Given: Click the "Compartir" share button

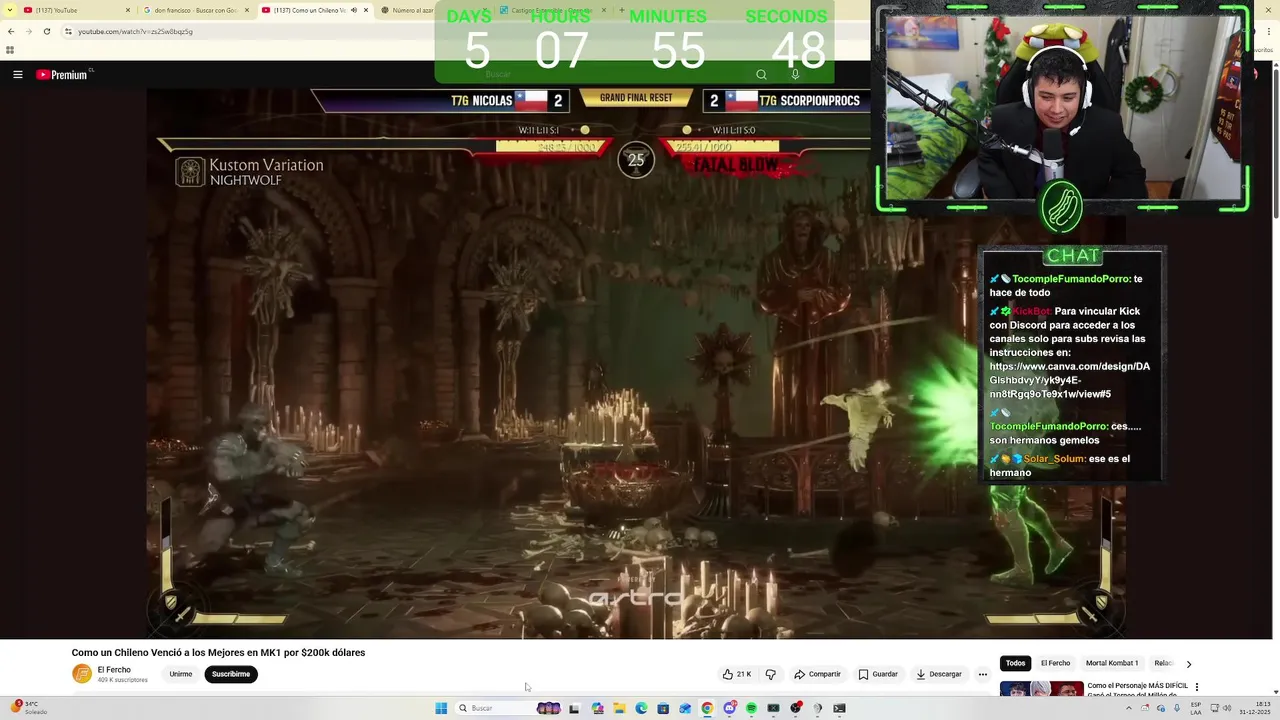Looking at the screenshot, I should [x=817, y=674].
